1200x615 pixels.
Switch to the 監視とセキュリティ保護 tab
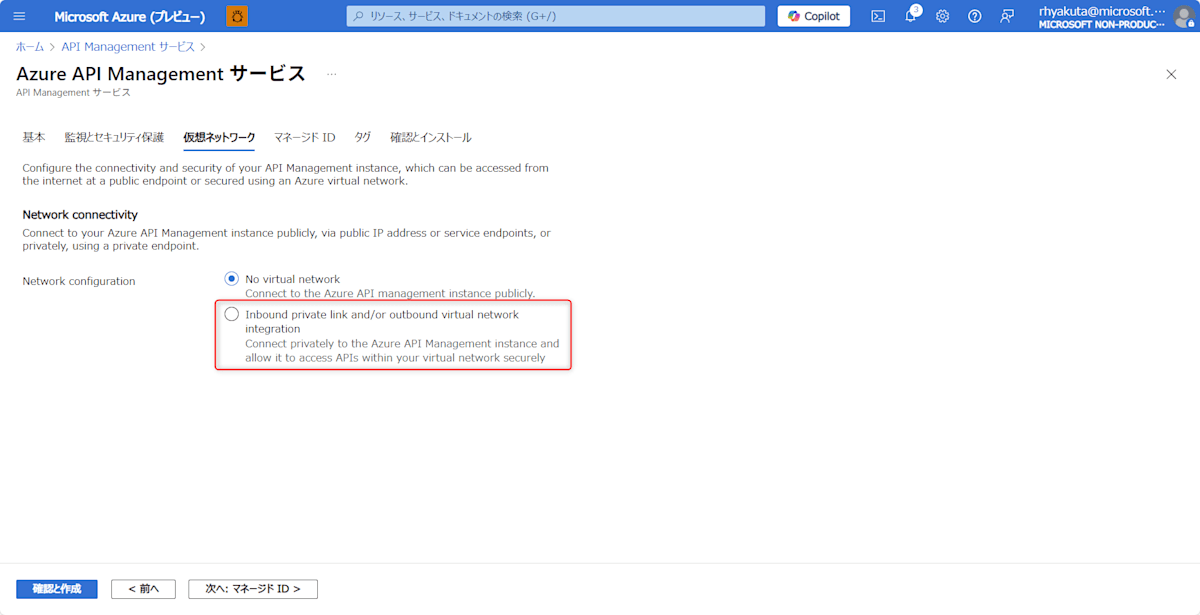point(114,137)
